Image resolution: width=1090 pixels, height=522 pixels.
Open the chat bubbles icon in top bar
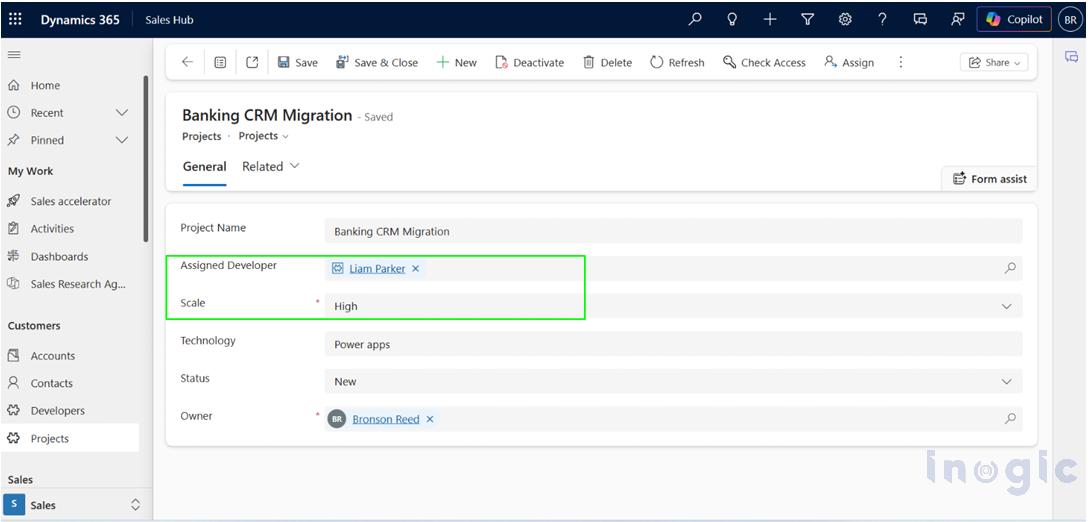[920, 19]
